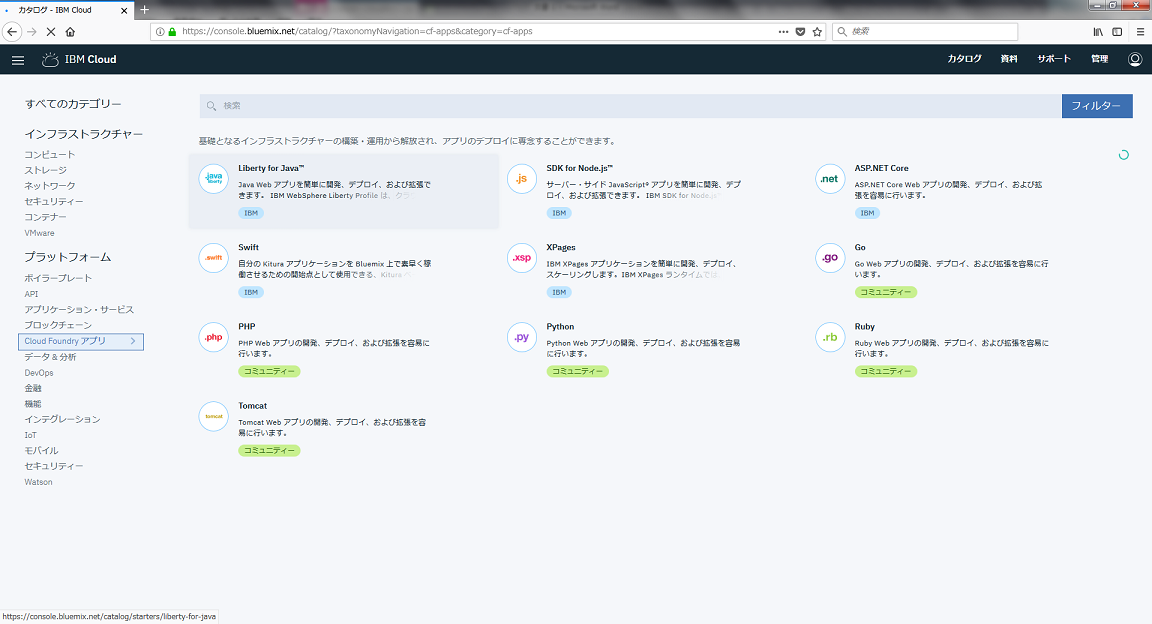Viewport: 1152px width, 624px height.
Task: Click the browser back arrow
Action: click(x=12, y=32)
